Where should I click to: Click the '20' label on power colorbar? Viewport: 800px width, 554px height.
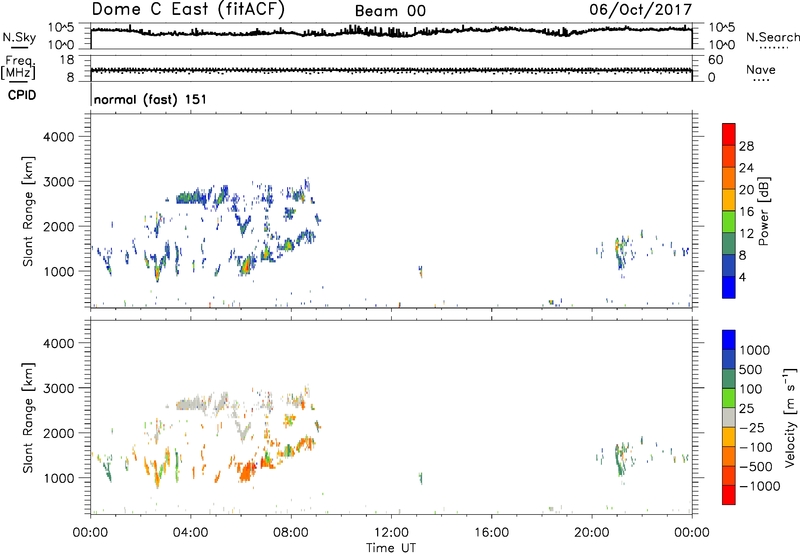point(746,190)
